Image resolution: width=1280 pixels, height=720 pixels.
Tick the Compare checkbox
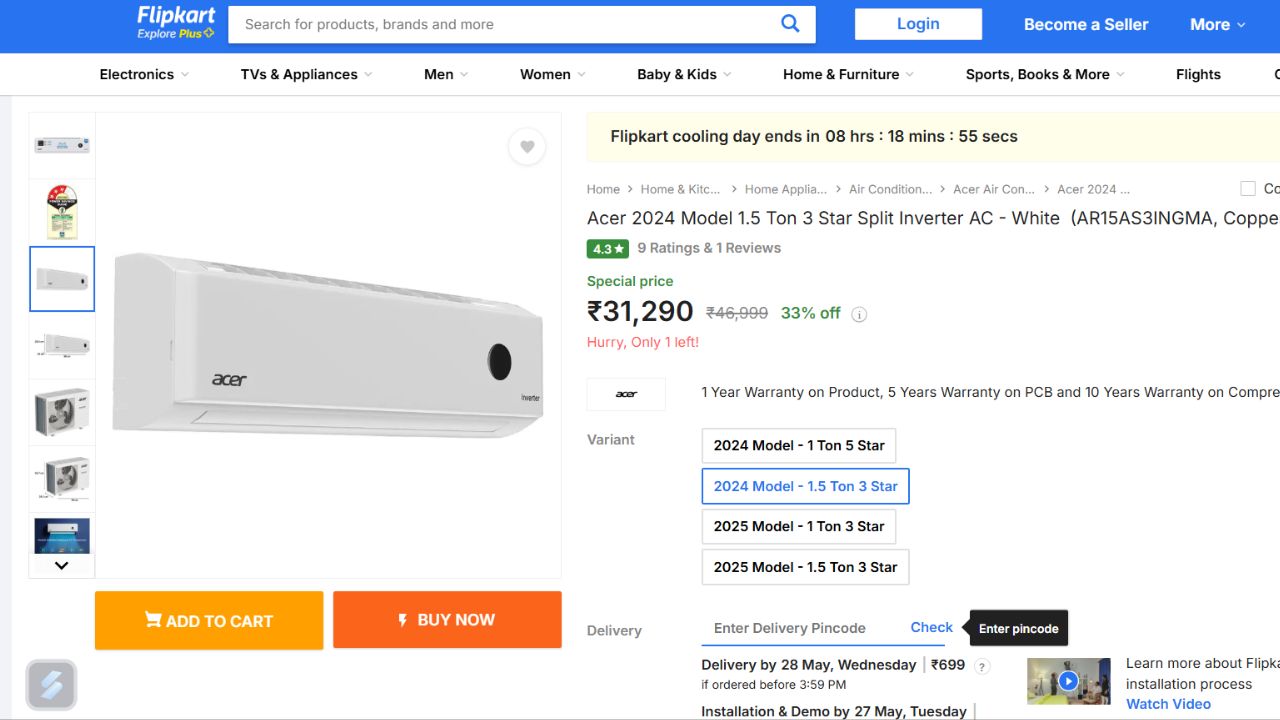(x=1248, y=188)
